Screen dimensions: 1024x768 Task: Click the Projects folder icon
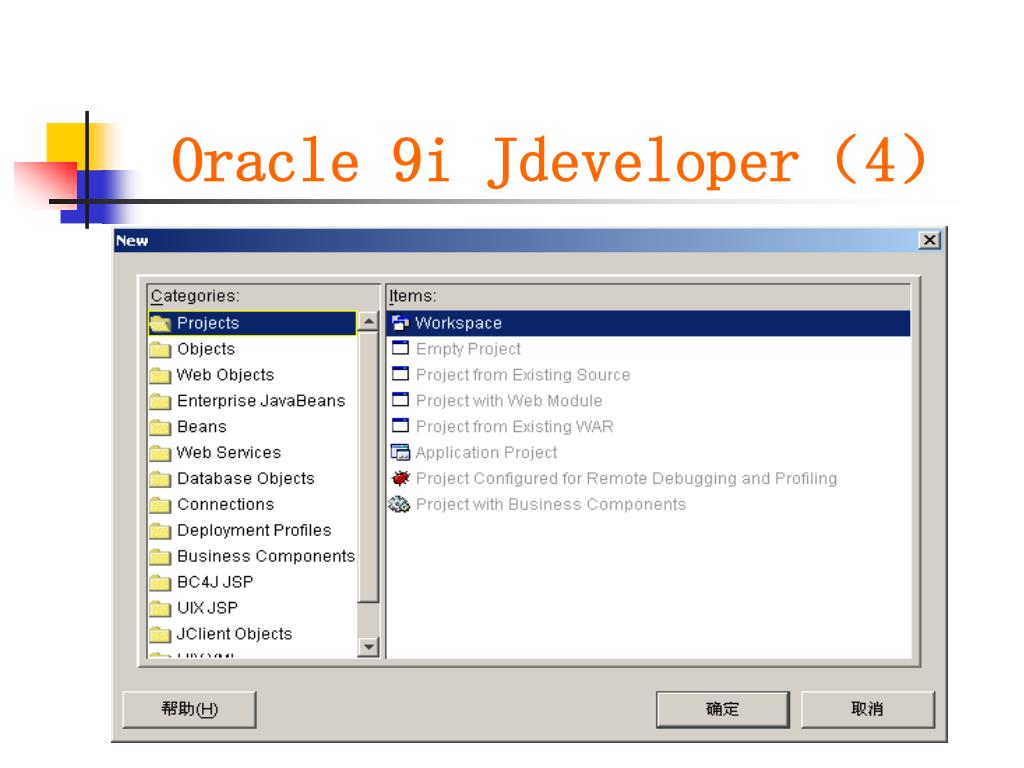pyautogui.click(x=160, y=323)
